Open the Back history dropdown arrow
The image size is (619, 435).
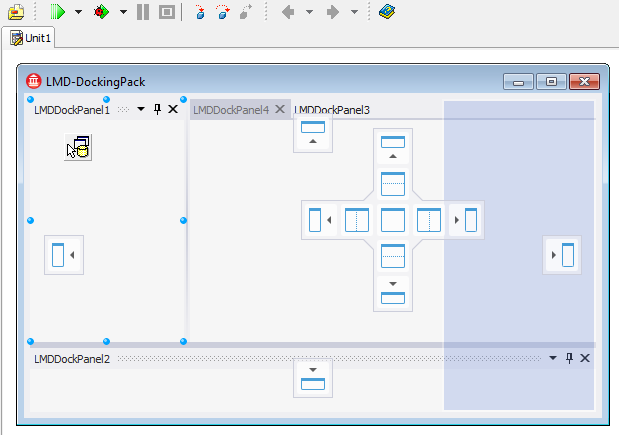(310, 12)
